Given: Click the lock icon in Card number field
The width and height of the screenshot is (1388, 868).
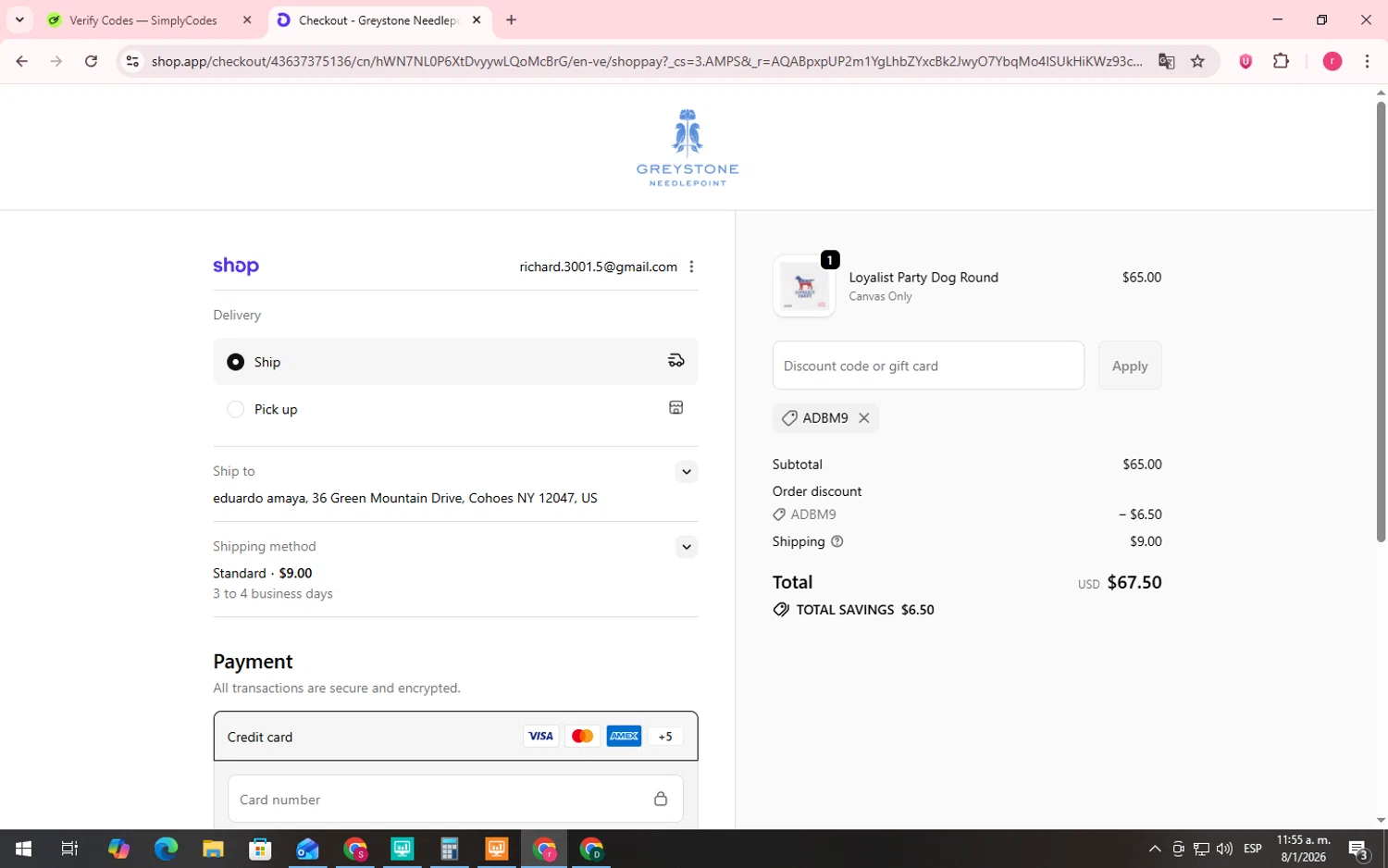Looking at the screenshot, I should pyautogui.click(x=661, y=799).
